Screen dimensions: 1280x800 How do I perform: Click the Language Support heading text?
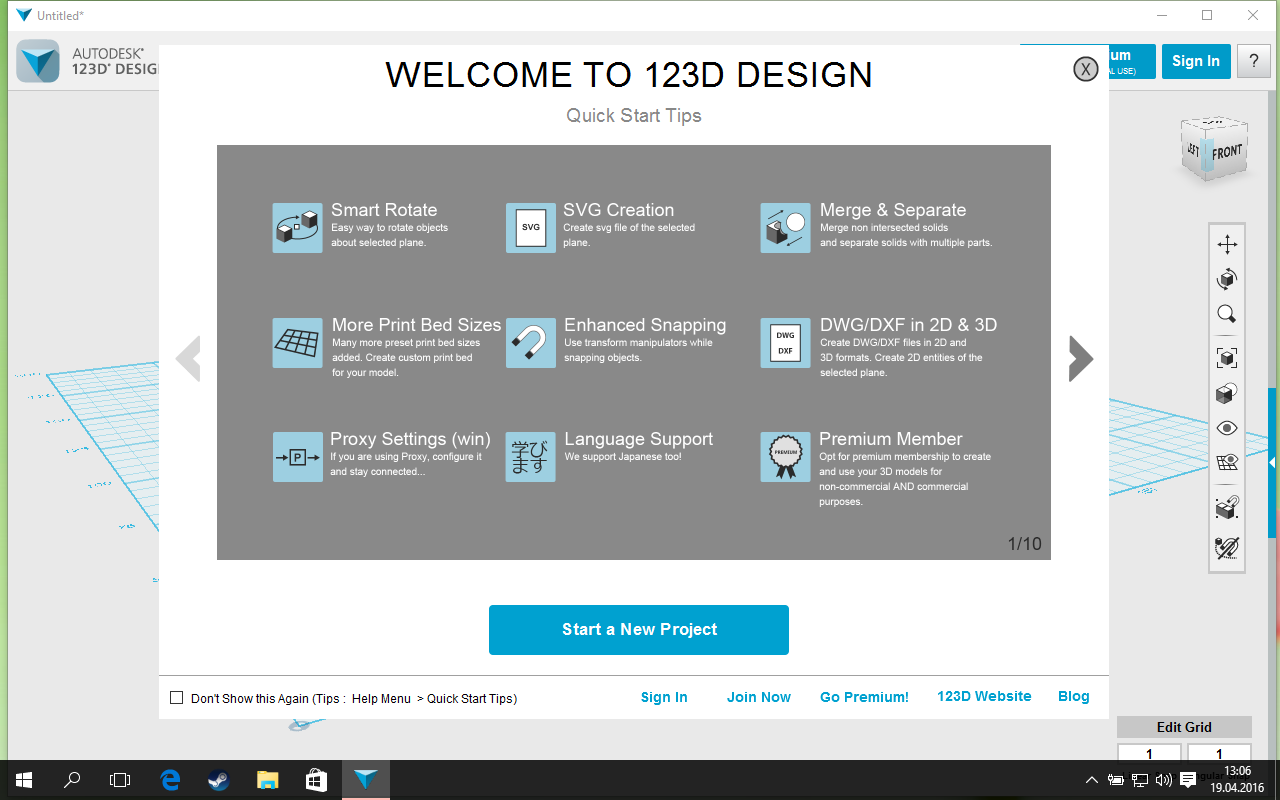tap(639, 439)
